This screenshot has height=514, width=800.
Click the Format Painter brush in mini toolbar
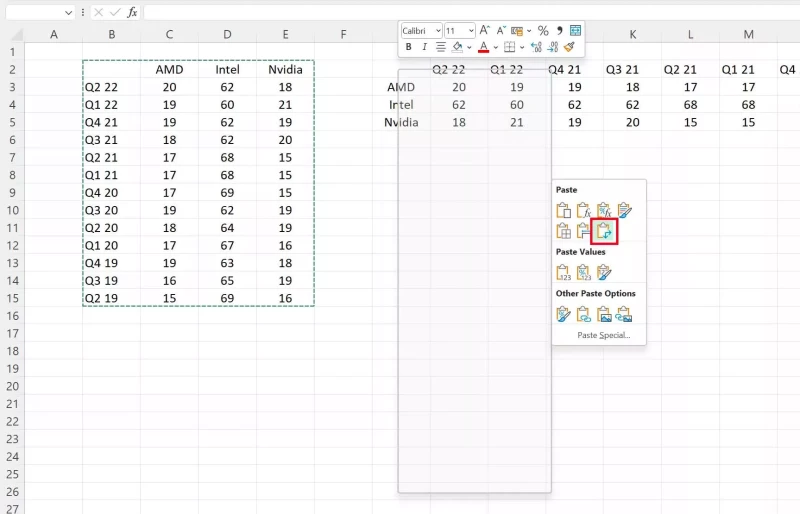(x=569, y=46)
